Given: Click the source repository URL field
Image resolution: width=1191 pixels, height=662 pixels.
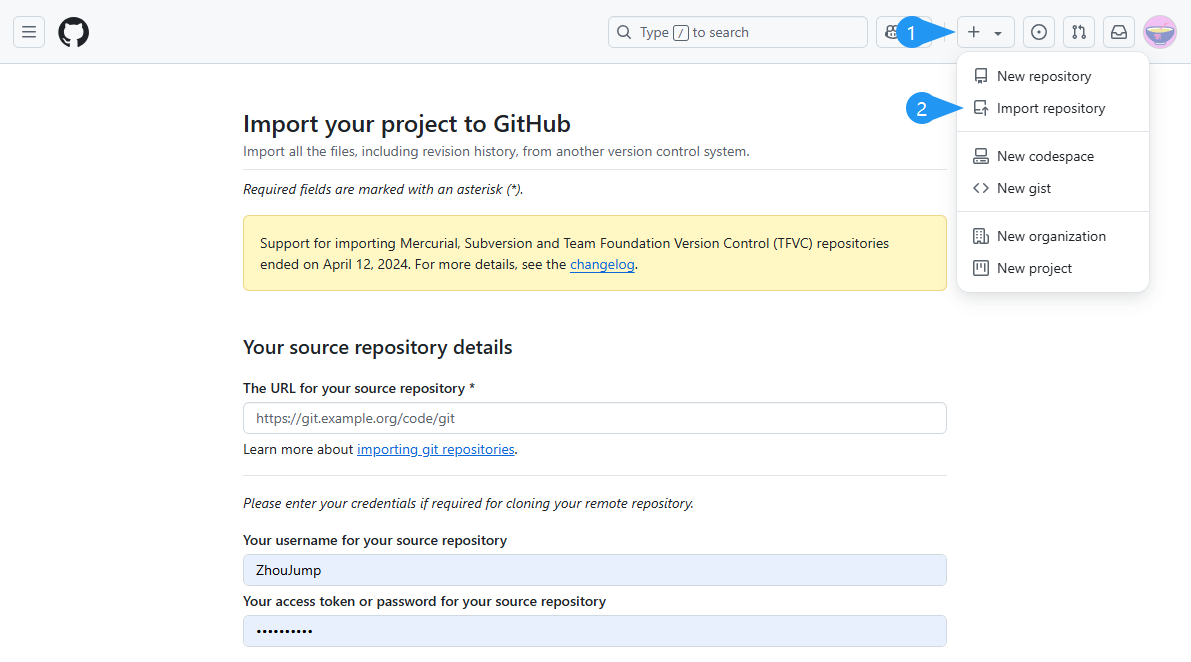Looking at the screenshot, I should click(594, 418).
